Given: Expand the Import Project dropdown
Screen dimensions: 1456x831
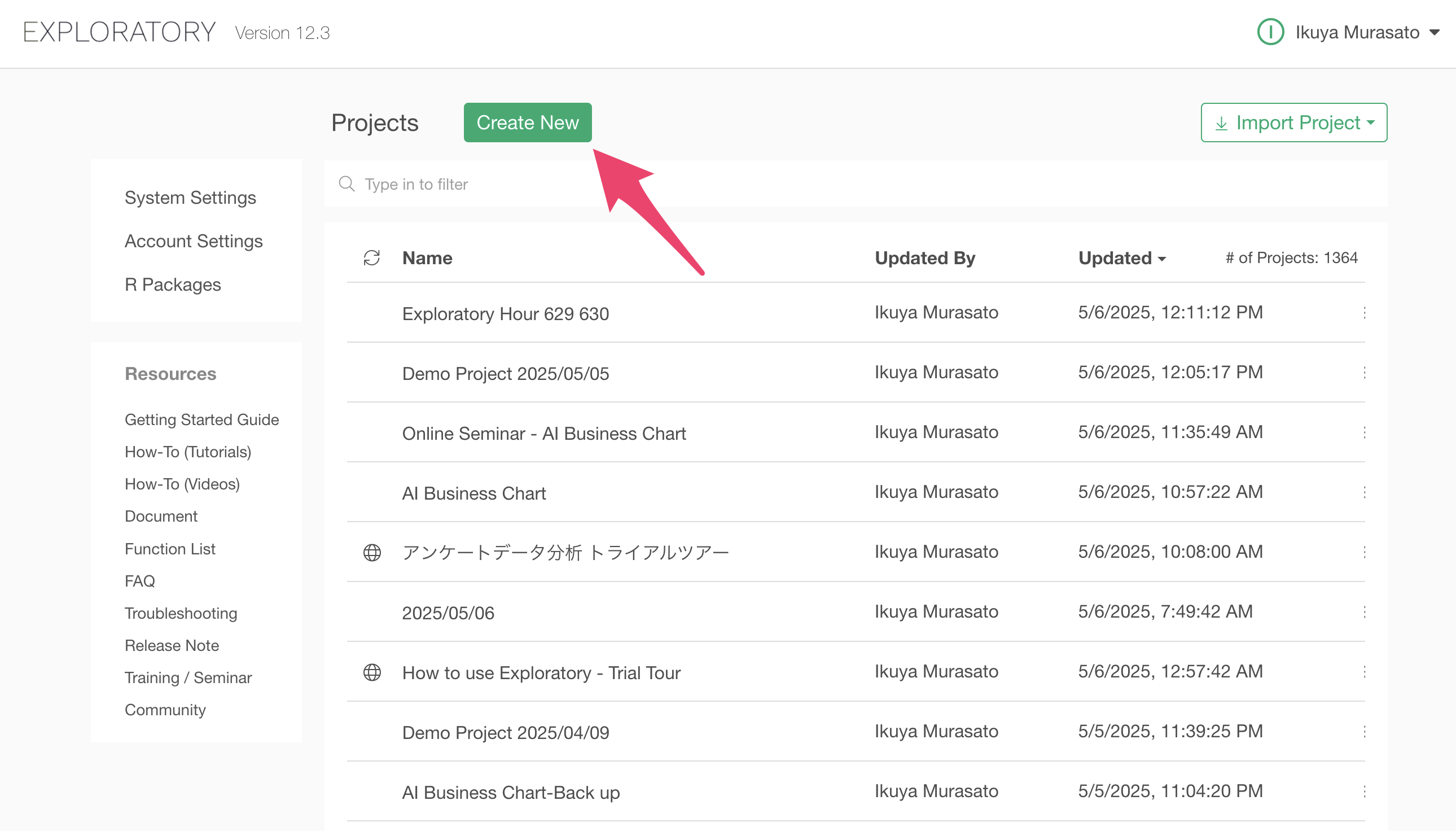Looking at the screenshot, I should 1293,123.
